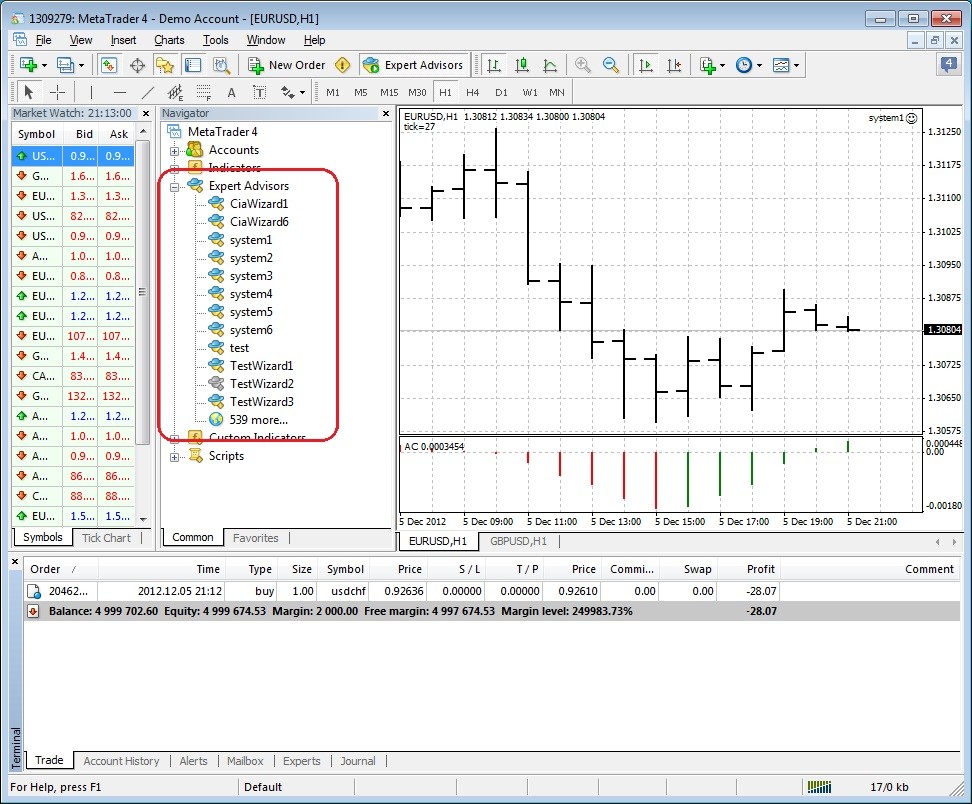Toggle the Terminal window icon
The image size is (972, 804).
pyautogui.click(x=193, y=65)
